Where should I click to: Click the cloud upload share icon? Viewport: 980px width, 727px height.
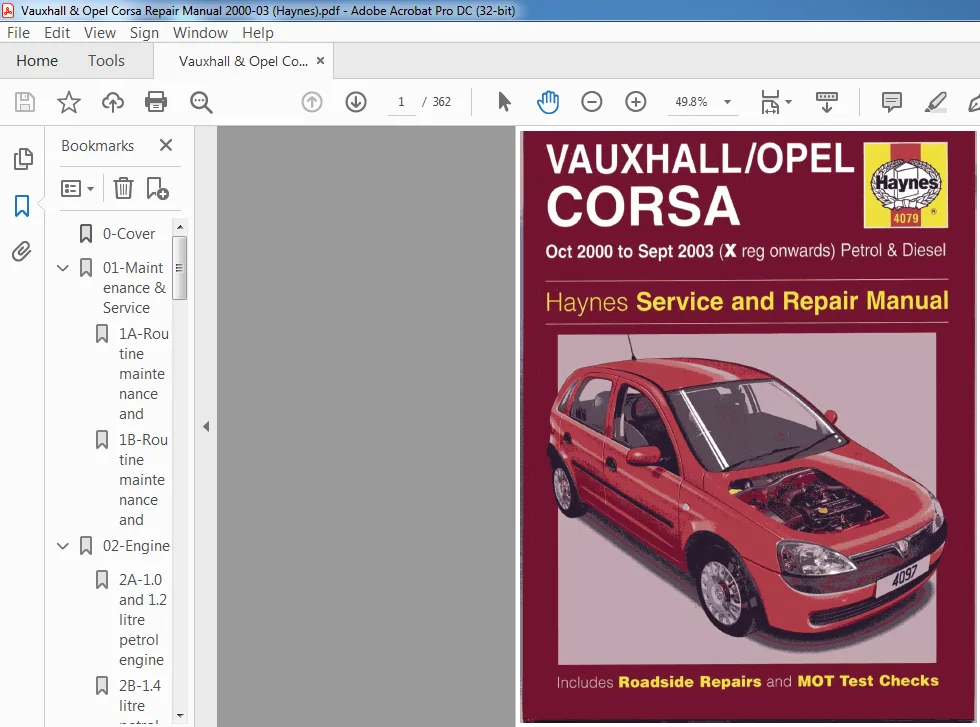(112, 102)
